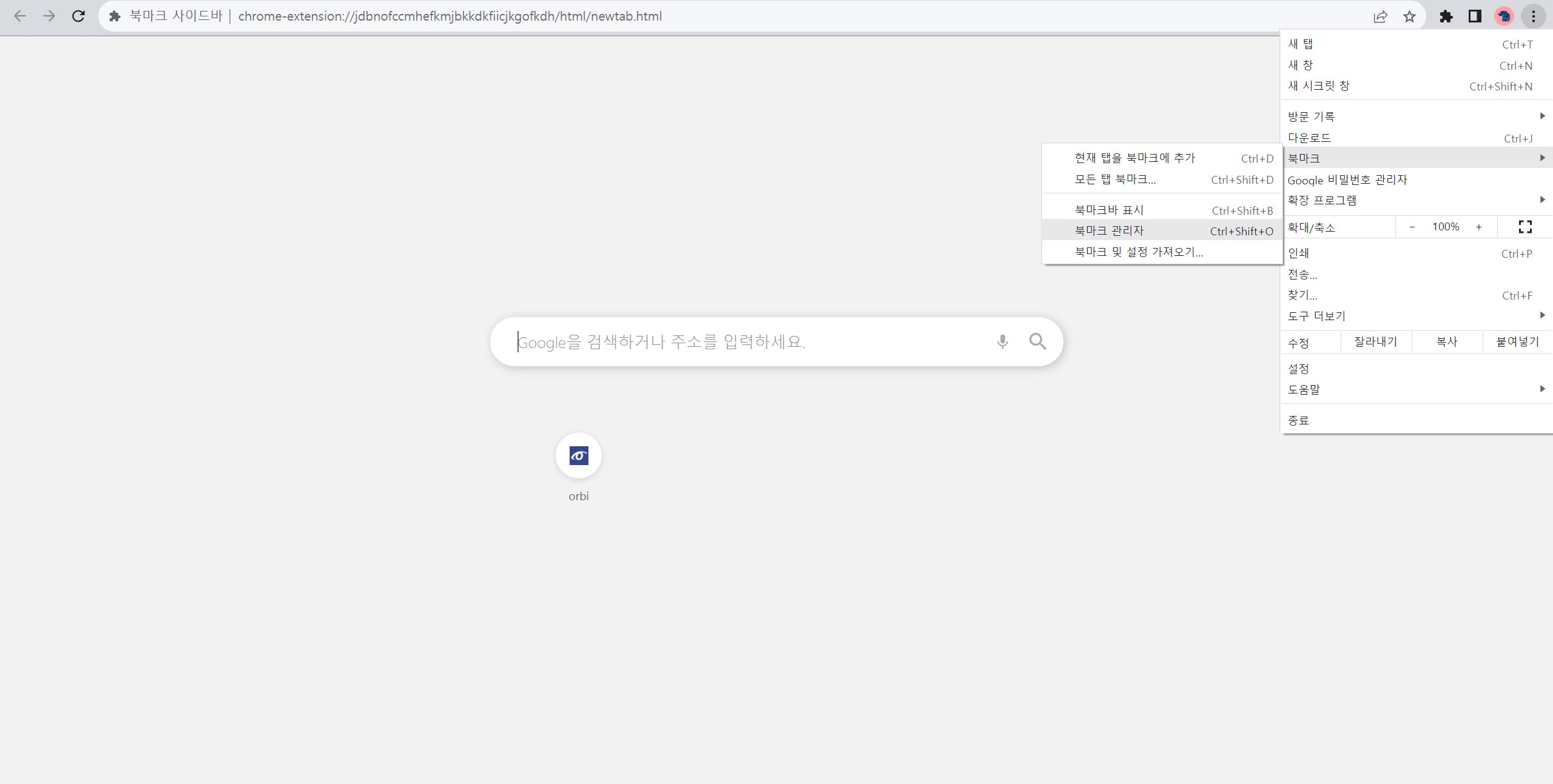Click the 100% zoom level value
The image size is (1553, 784).
(1446, 227)
